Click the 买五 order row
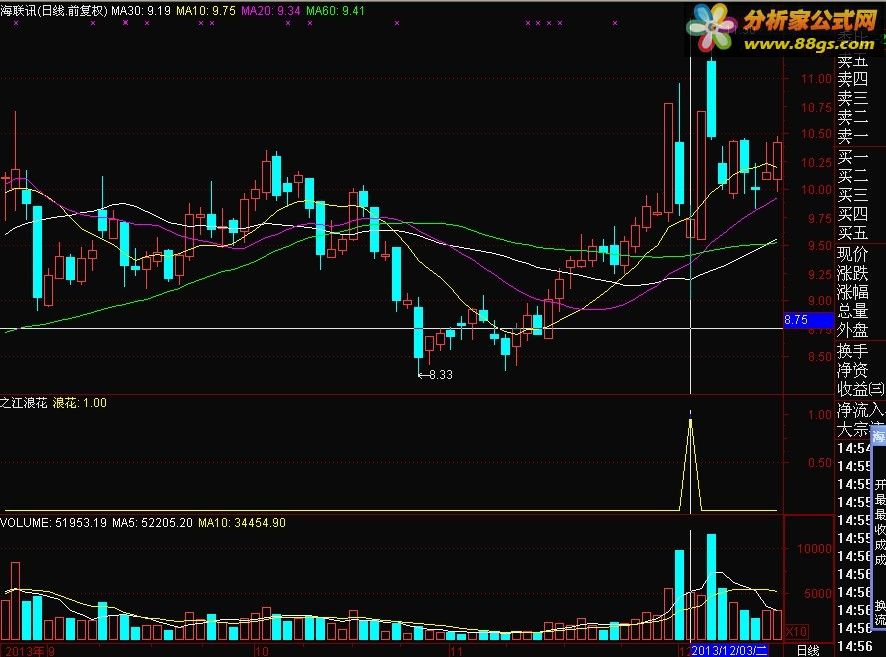This screenshot has width=886, height=657. [852, 234]
